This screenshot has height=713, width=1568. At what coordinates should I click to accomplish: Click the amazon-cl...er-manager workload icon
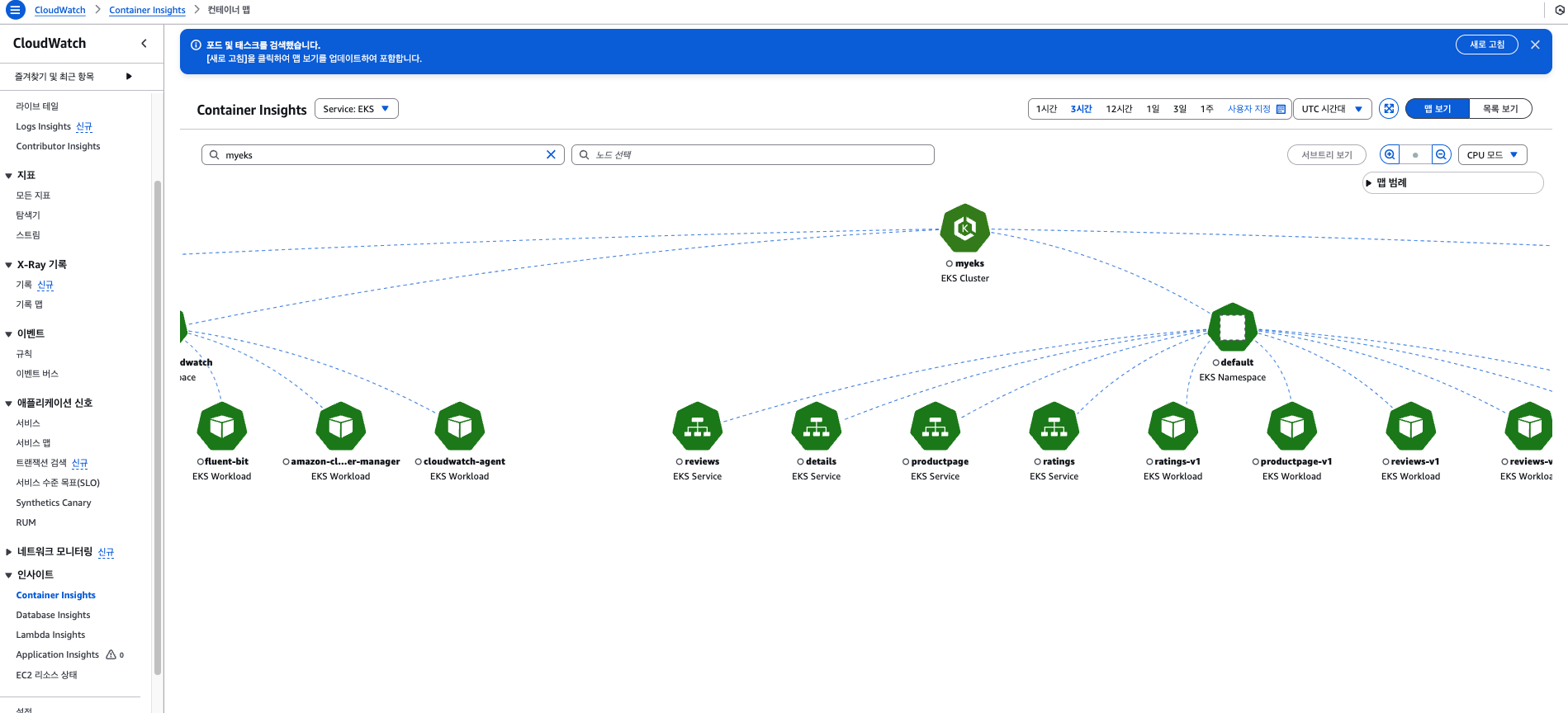pos(340,427)
